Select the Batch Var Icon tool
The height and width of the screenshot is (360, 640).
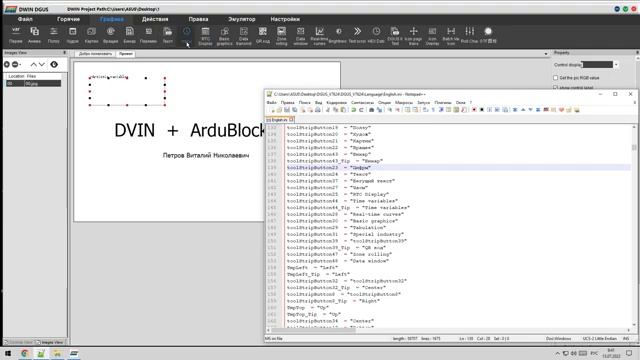(451, 36)
